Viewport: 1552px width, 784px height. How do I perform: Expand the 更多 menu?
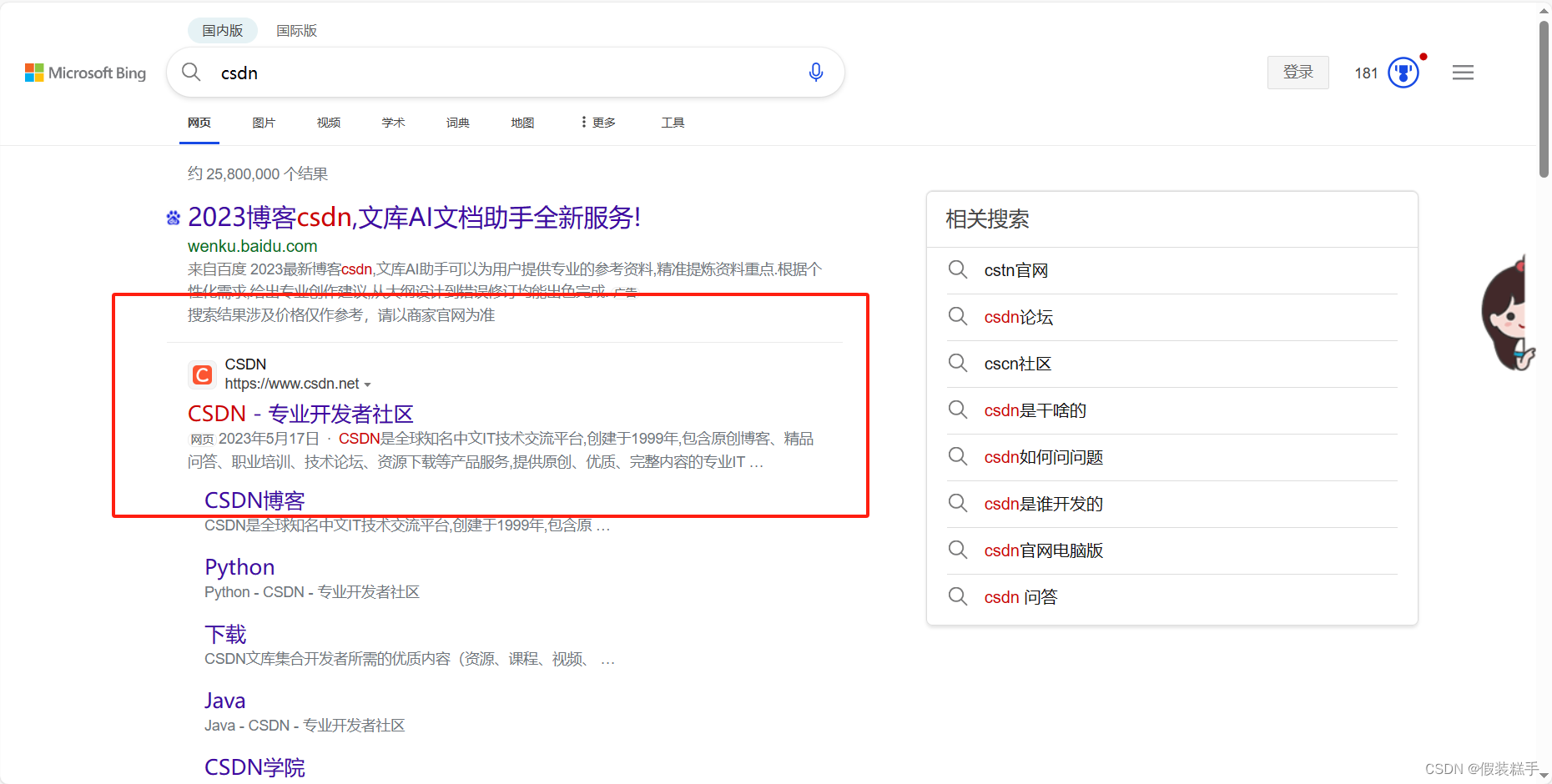pos(598,123)
